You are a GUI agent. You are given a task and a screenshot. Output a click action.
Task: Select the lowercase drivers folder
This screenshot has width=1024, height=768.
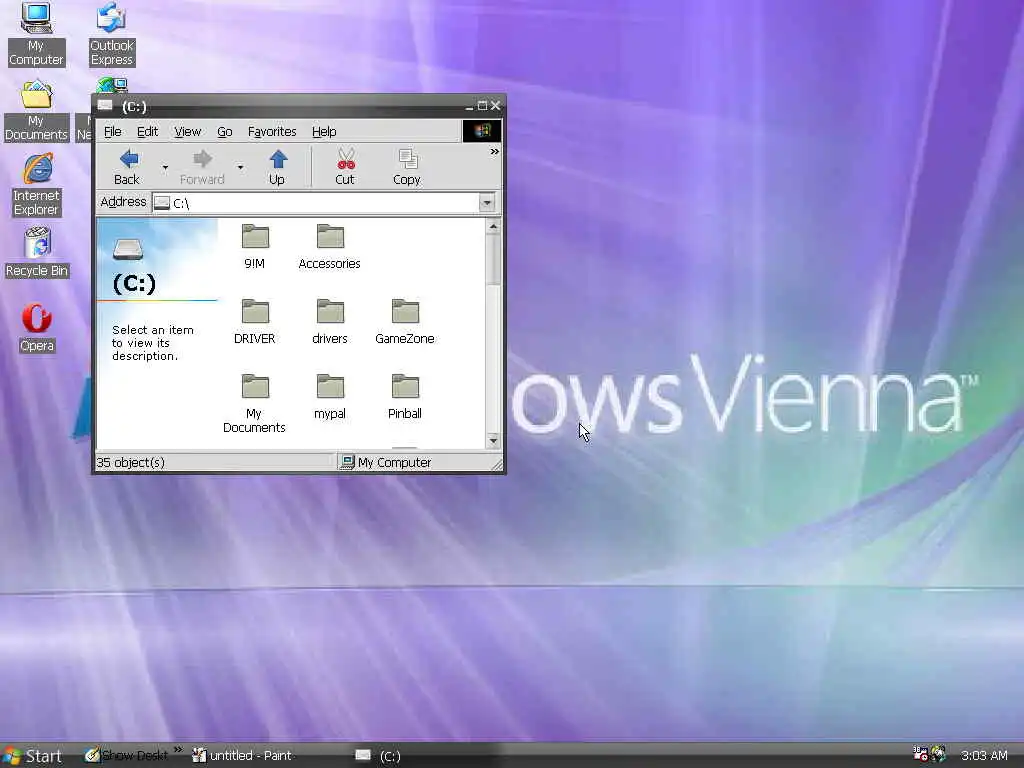pos(330,322)
